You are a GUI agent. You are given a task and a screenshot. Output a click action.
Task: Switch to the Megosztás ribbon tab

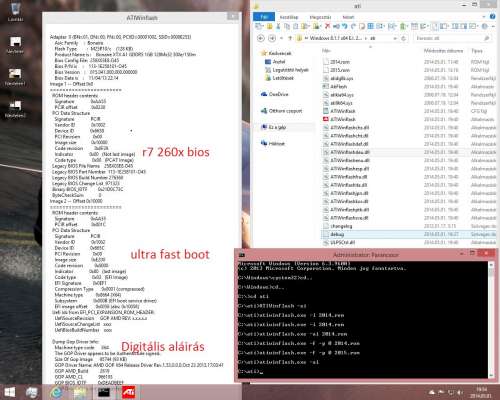320,17
